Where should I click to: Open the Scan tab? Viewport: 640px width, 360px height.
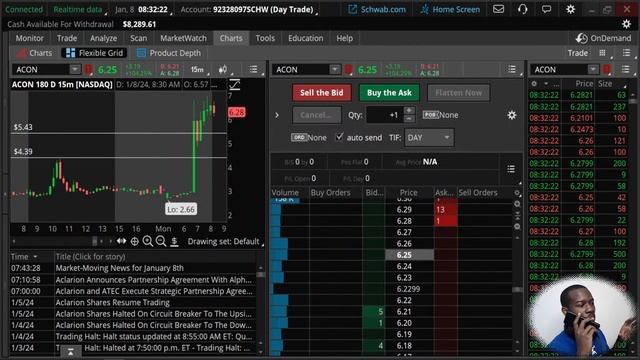138,38
